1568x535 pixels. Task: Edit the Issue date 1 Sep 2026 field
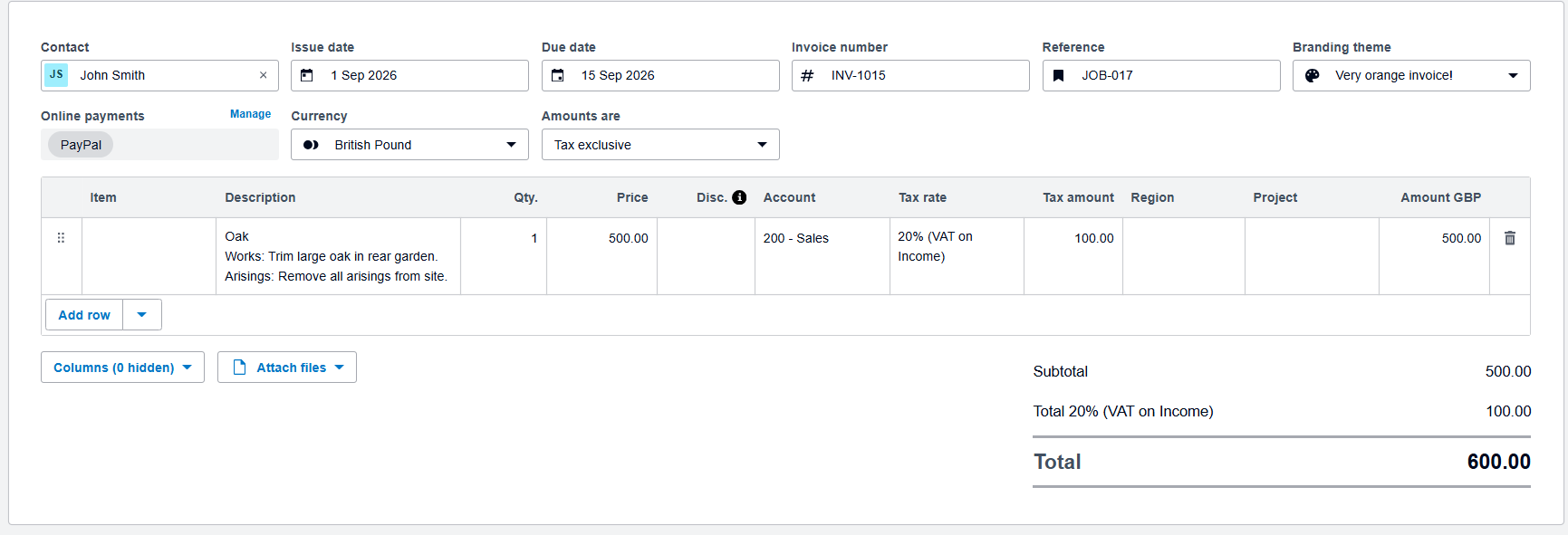(x=409, y=75)
